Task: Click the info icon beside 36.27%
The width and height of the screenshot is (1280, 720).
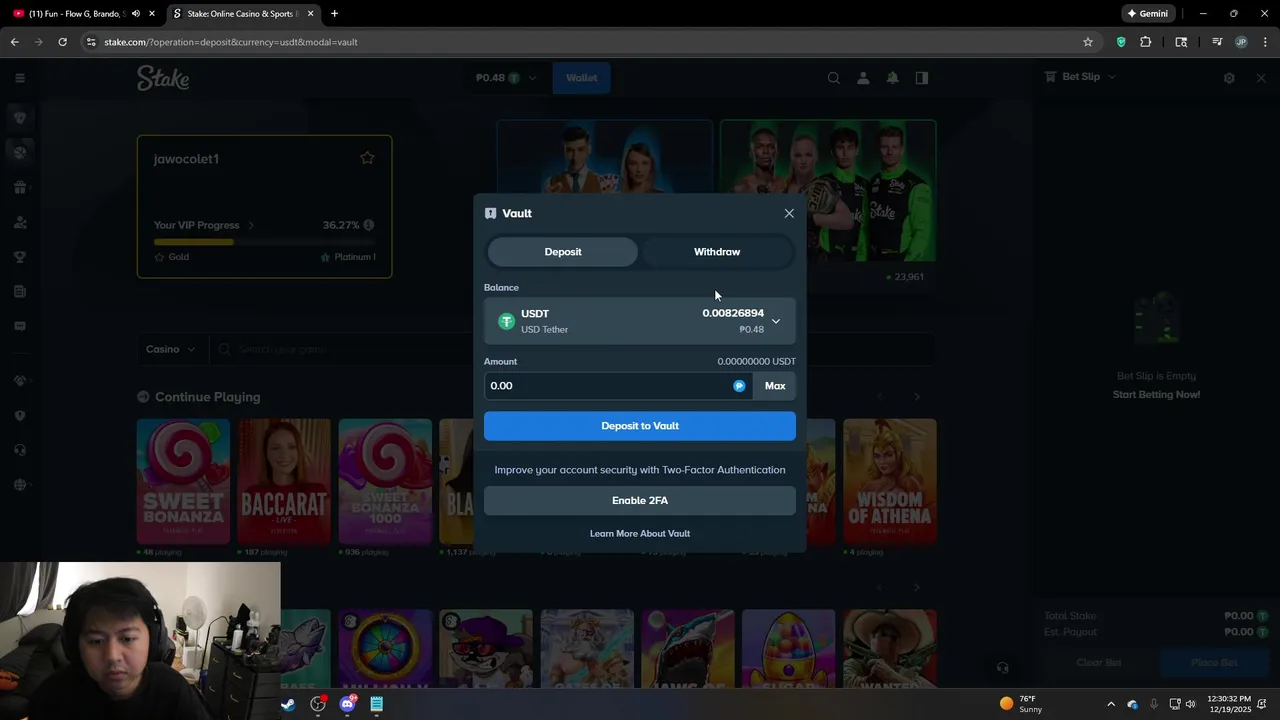Action: coord(369,225)
